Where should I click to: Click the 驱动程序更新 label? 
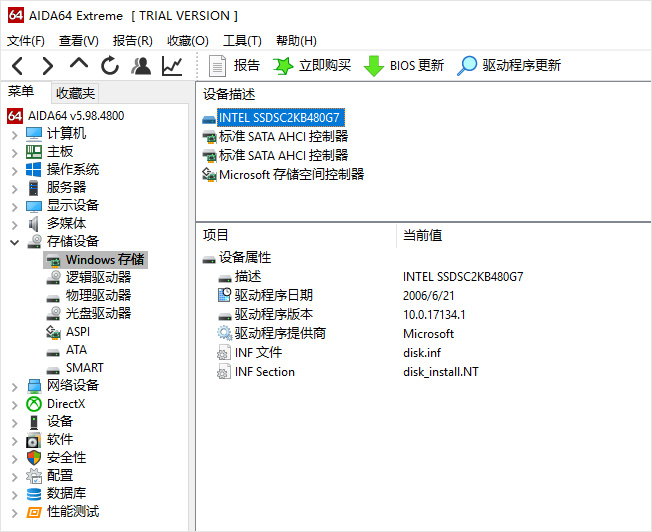[521, 65]
